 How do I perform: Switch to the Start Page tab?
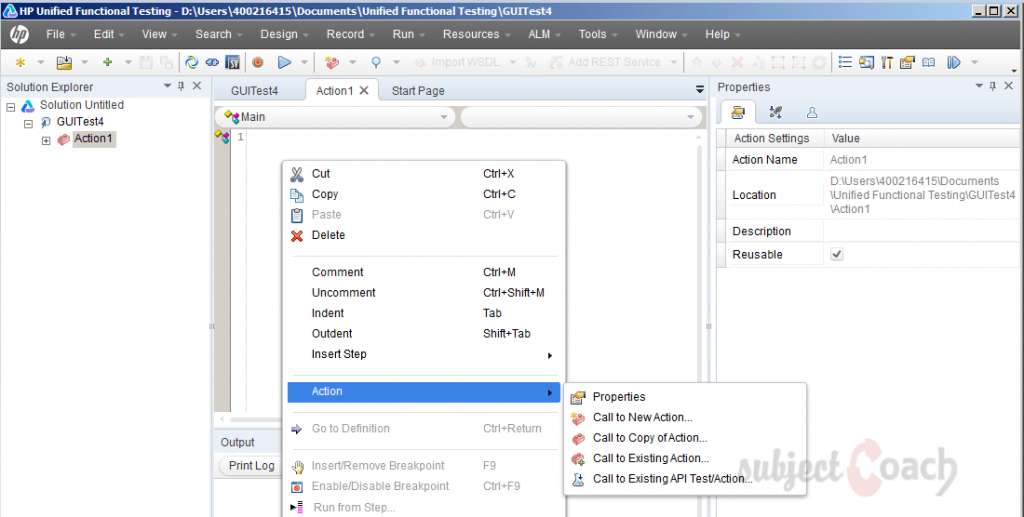(x=418, y=91)
